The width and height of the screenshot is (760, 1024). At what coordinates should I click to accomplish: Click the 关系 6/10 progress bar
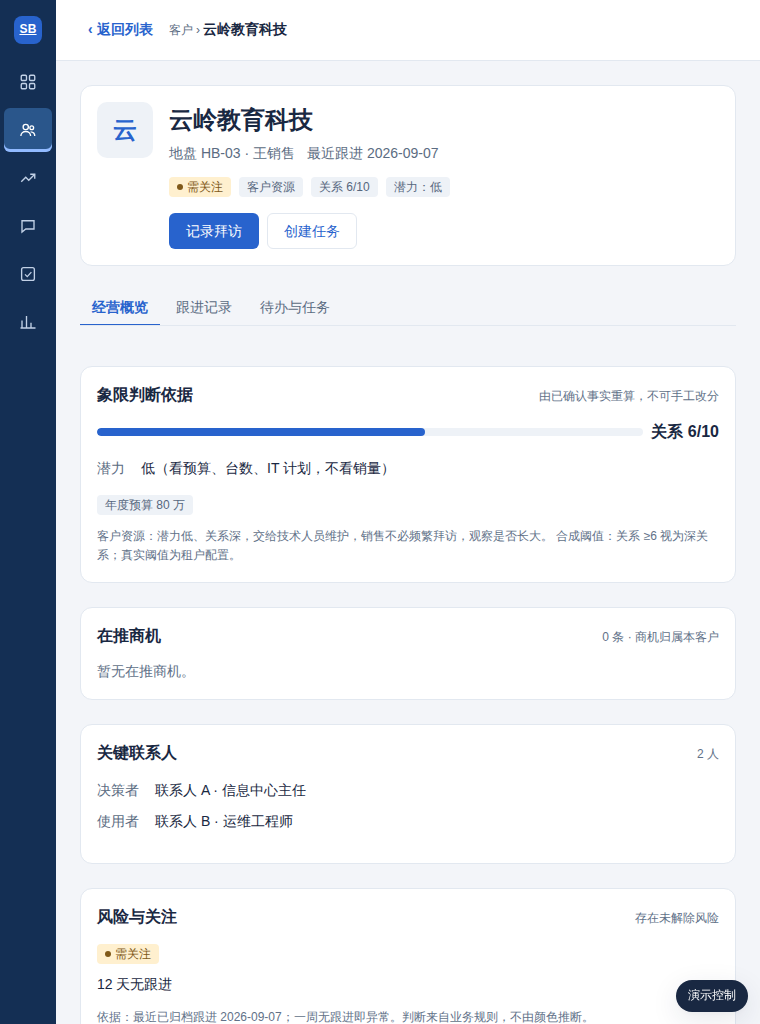[x=370, y=432]
